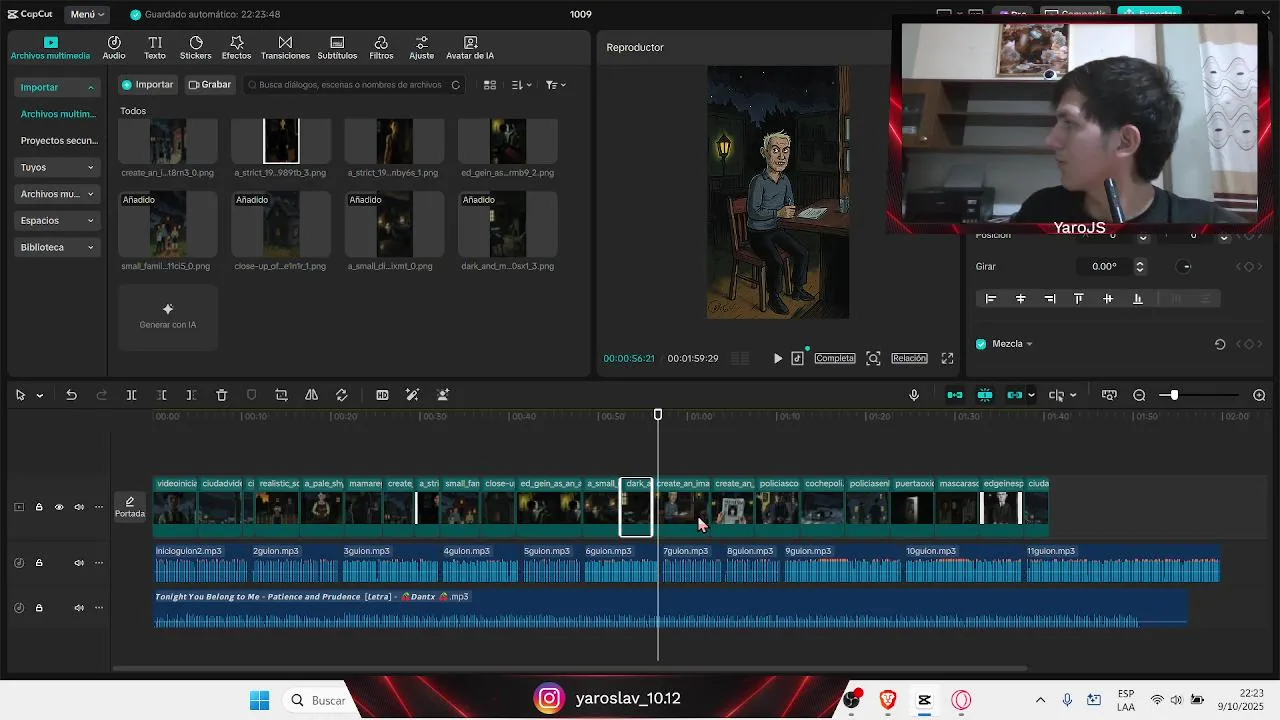Open the Menú dropdown
1280x720 pixels.
tap(88, 15)
